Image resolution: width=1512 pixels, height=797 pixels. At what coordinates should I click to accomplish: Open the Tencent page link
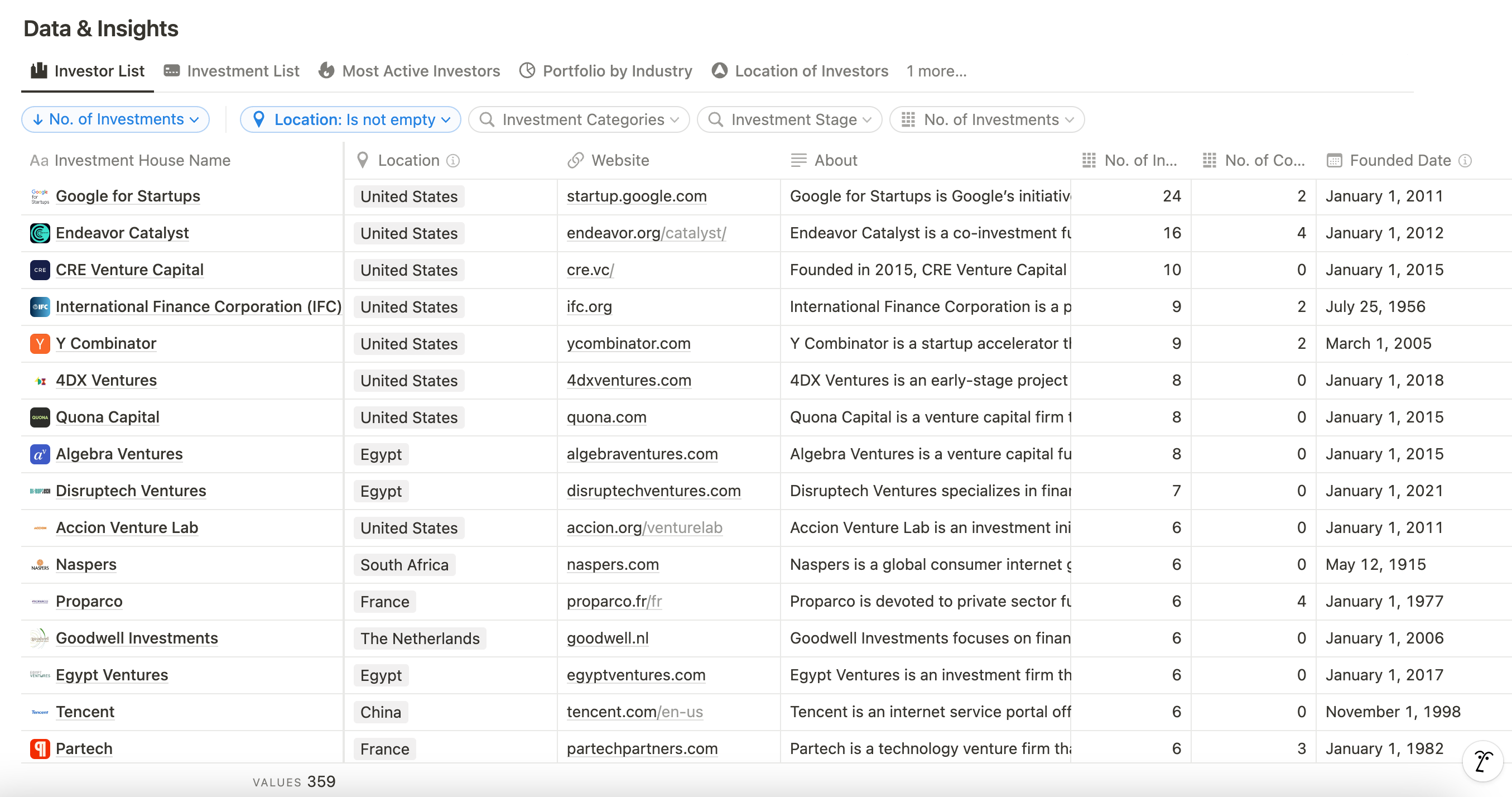85,712
